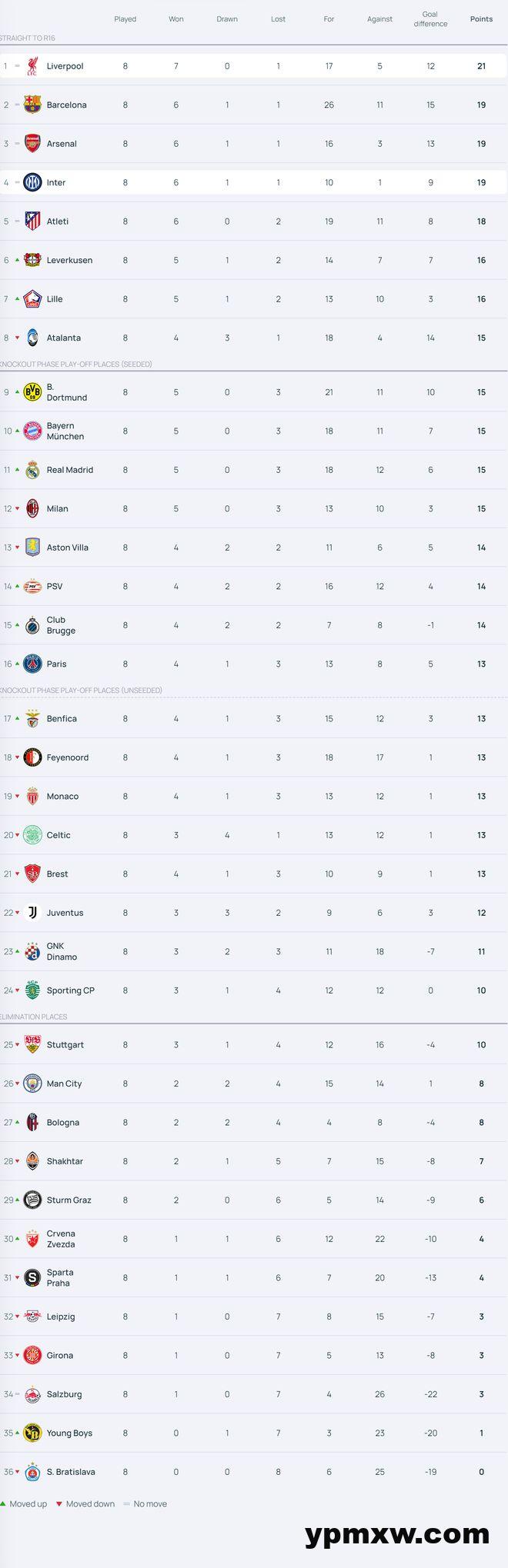Click the Real Madrid crest
The width and height of the screenshot is (508, 1568).
32,470
